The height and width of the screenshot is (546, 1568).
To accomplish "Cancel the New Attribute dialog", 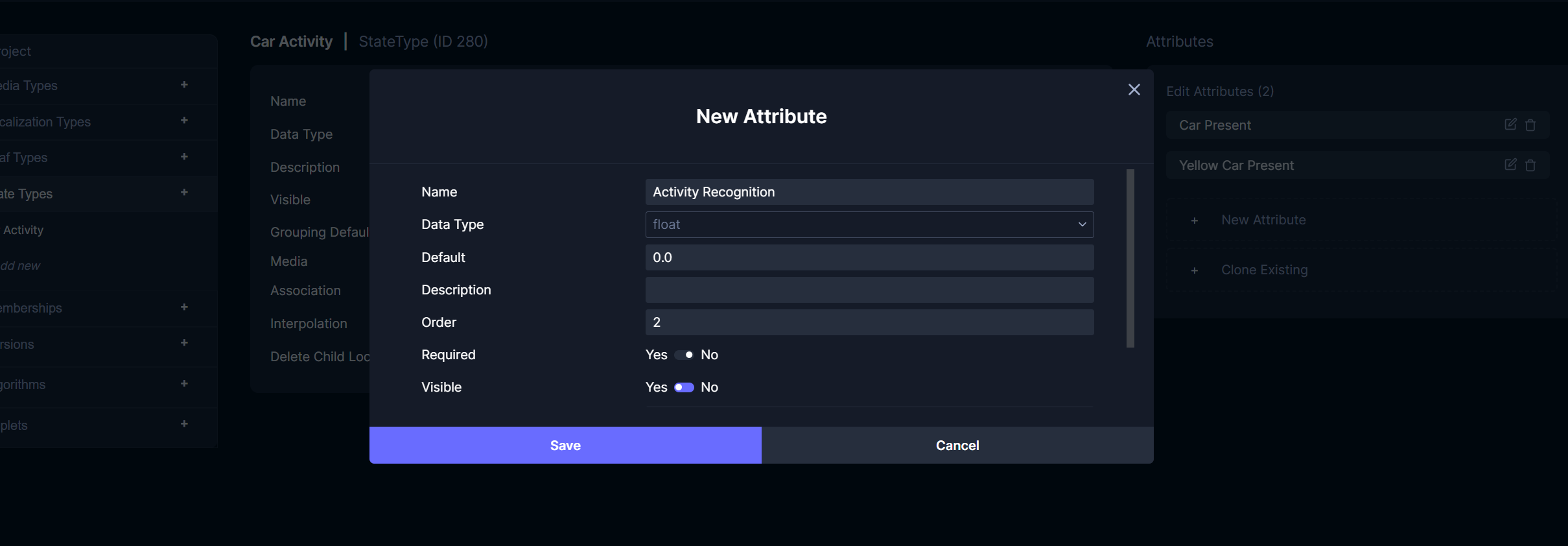I will (957, 445).
